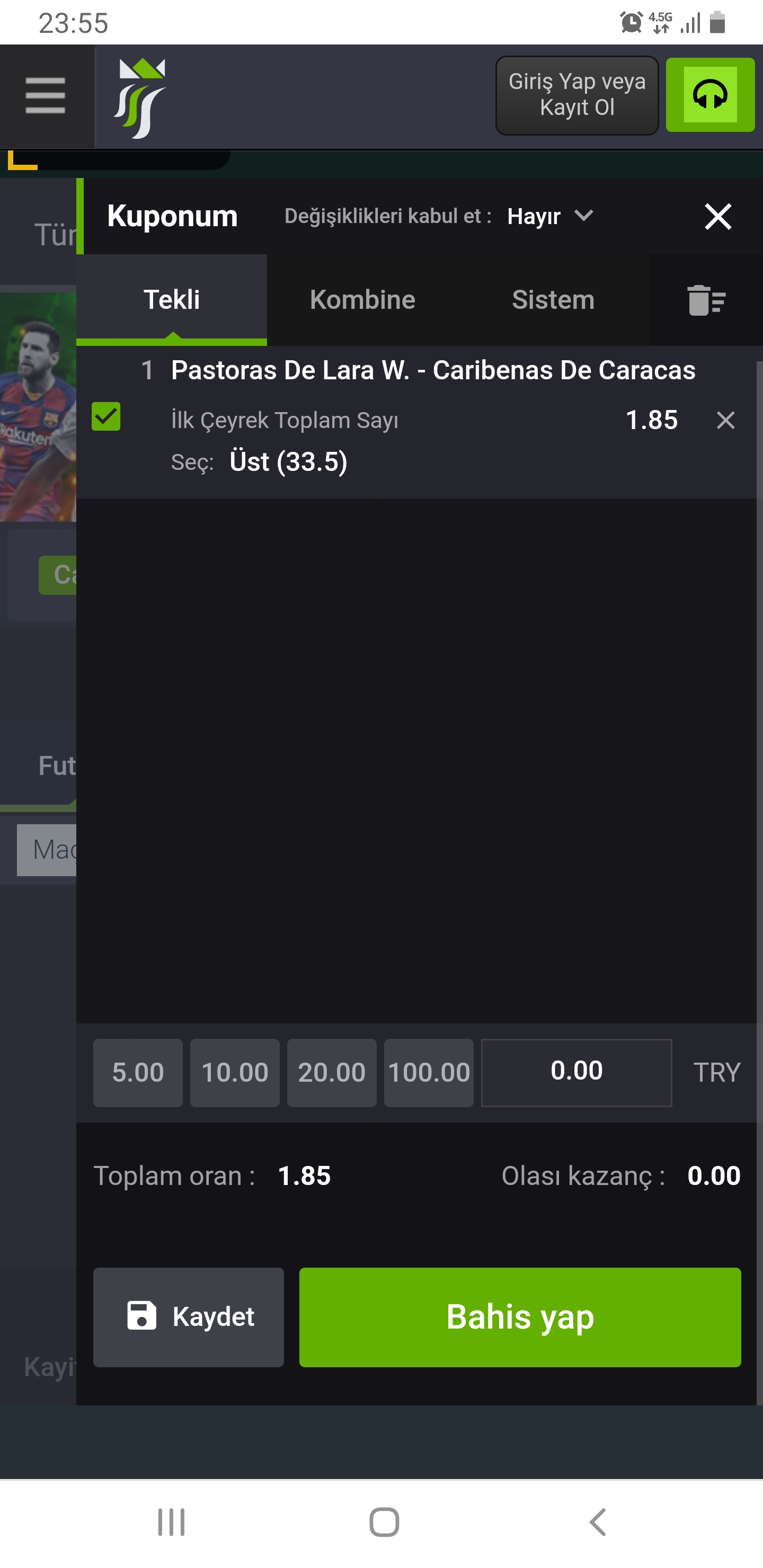Select the Tekli tab
The width and height of the screenshot is (763, 1568).
[x=172, y=299]
